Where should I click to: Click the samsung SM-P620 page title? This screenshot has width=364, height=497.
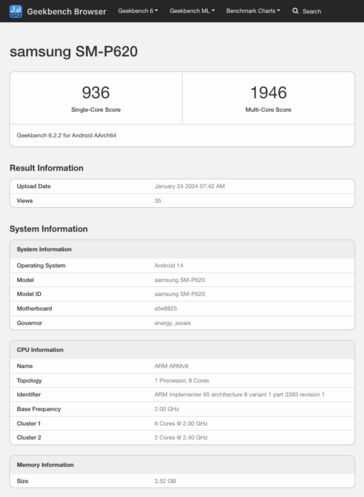[74, 51]
